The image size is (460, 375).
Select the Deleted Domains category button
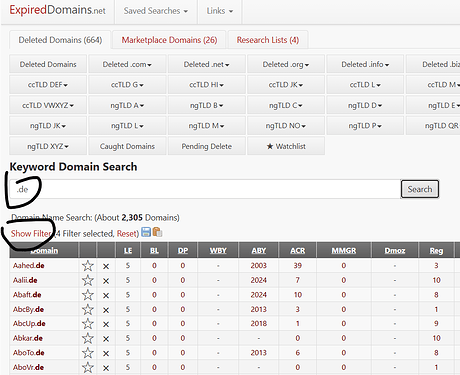[x=48, y=64]
